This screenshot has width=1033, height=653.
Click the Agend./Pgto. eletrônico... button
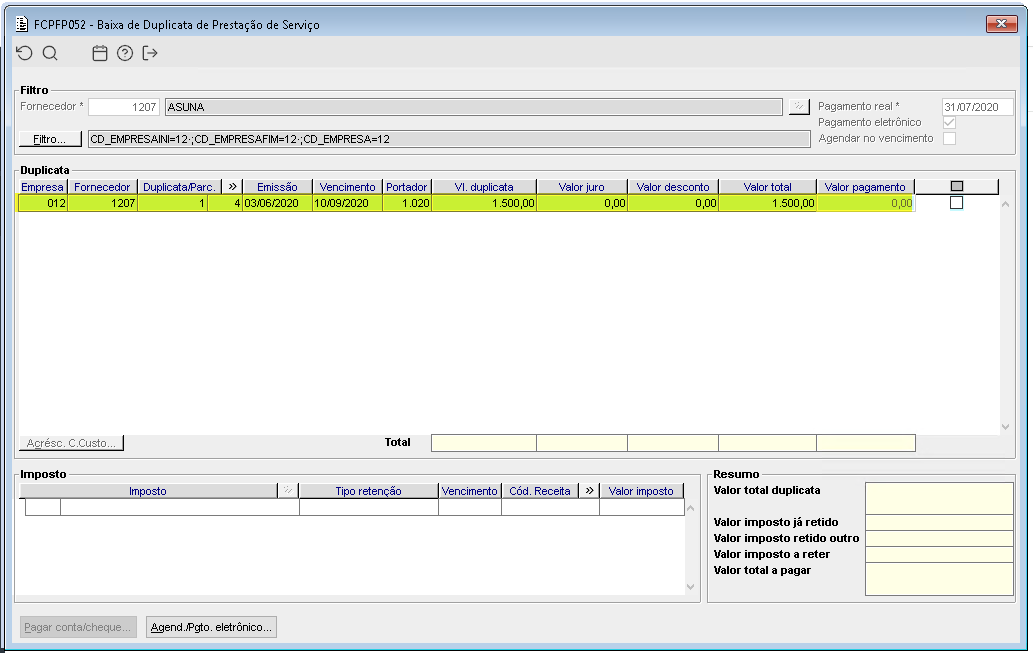tap(211, 627)
